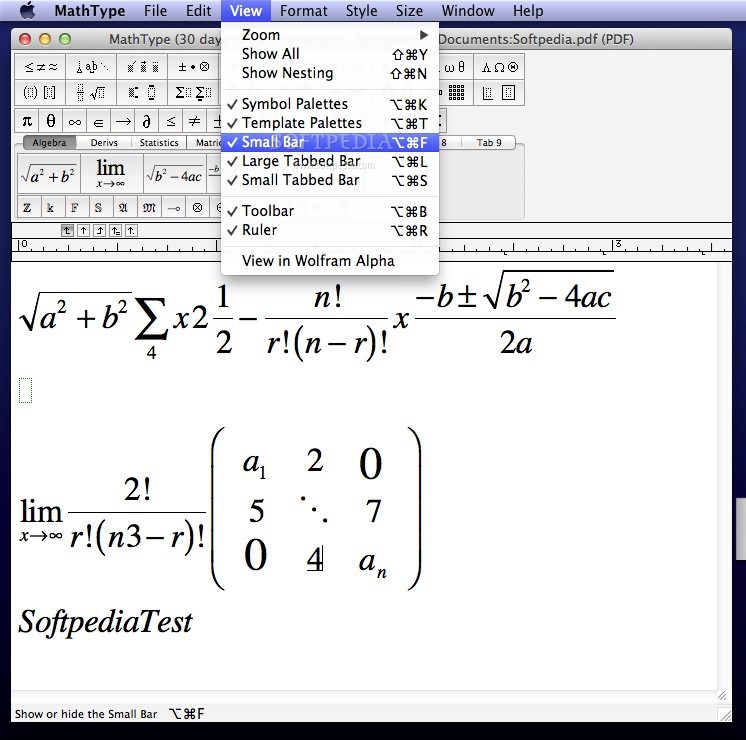This screenshot has width=746, height=740.
Task: Open the fence templates palette (parentheses, brackets)
Action: (x=40, y=92)
